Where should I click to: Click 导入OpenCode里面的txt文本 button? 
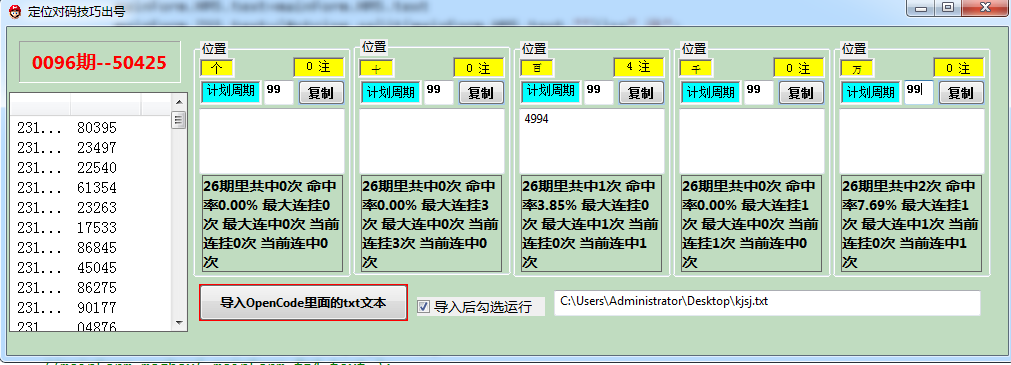[x=304, y=302]
